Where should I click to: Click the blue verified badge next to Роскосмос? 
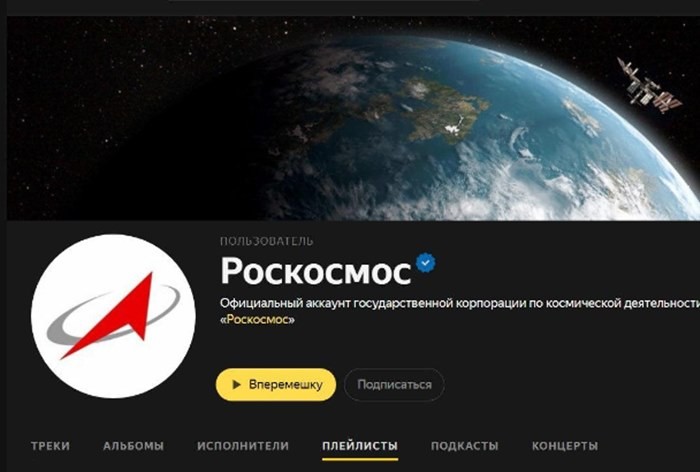coord(425,263)
